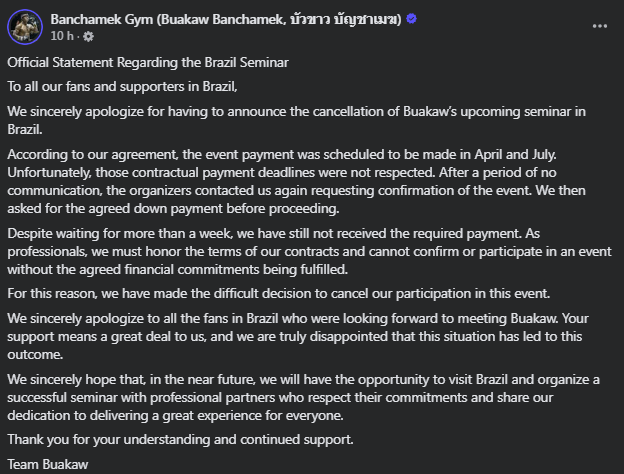Click line starting "without the agreed financial commitments"

click(177, 269)
